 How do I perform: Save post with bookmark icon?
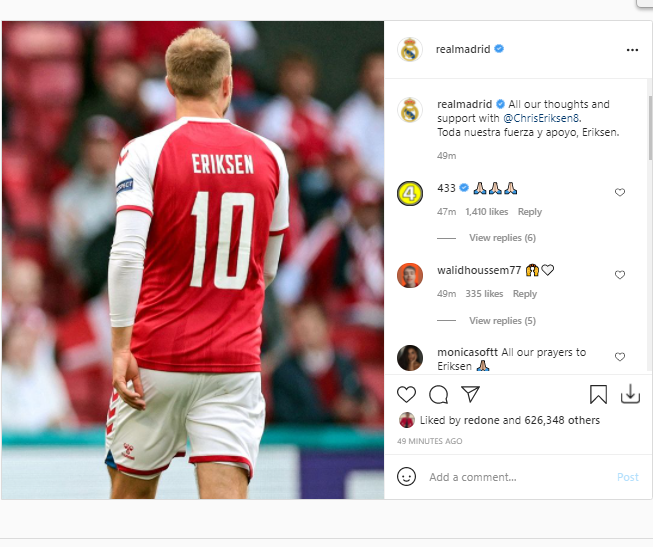coord(598,394)
